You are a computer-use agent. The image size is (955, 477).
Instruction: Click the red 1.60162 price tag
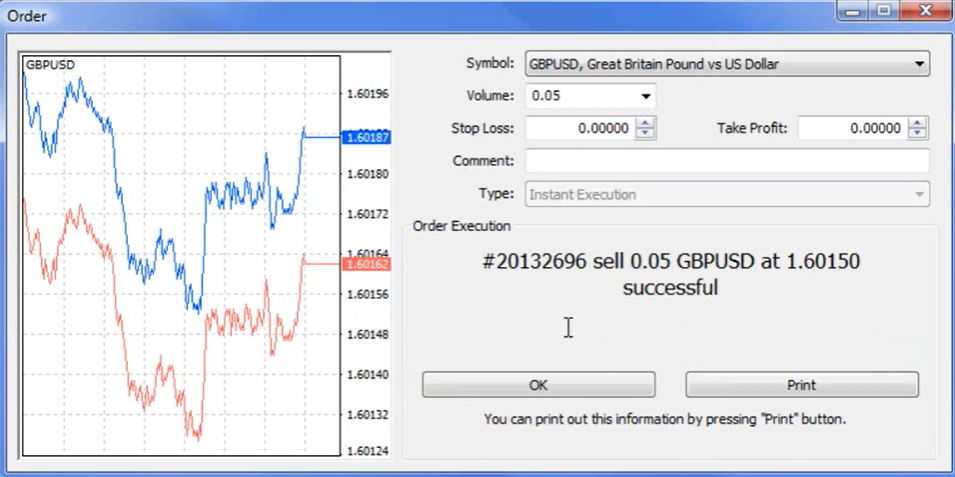pyautogui.click(x=365, y=264)
